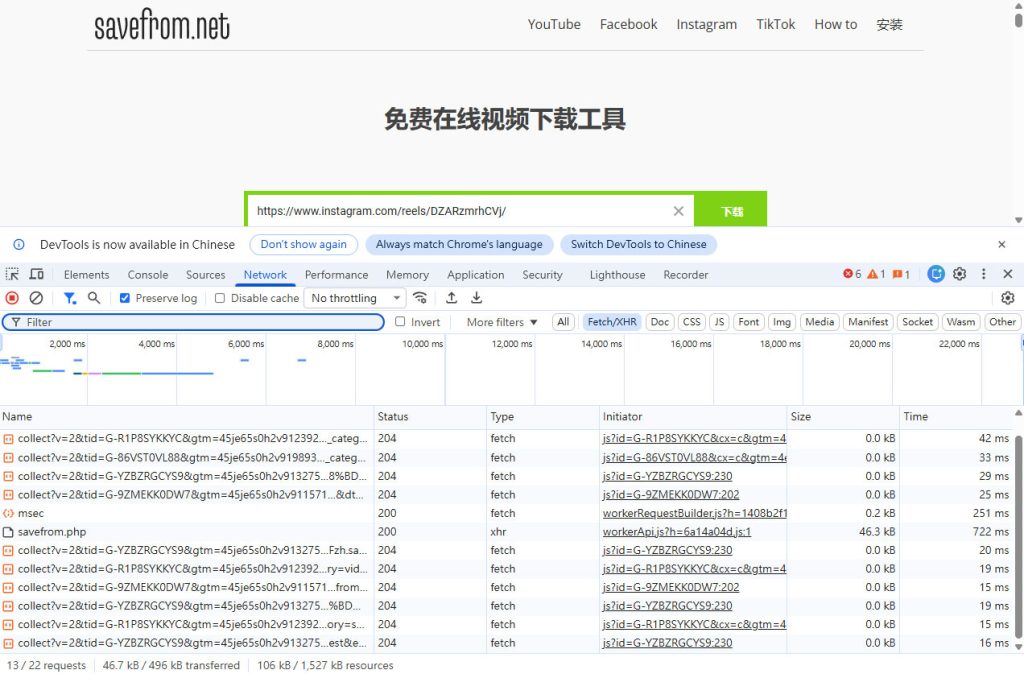Image resolution: width=1024 pixels, height=674 pixels.
Task: Clear the Instagram URL input
Action: tap(679, 211)
